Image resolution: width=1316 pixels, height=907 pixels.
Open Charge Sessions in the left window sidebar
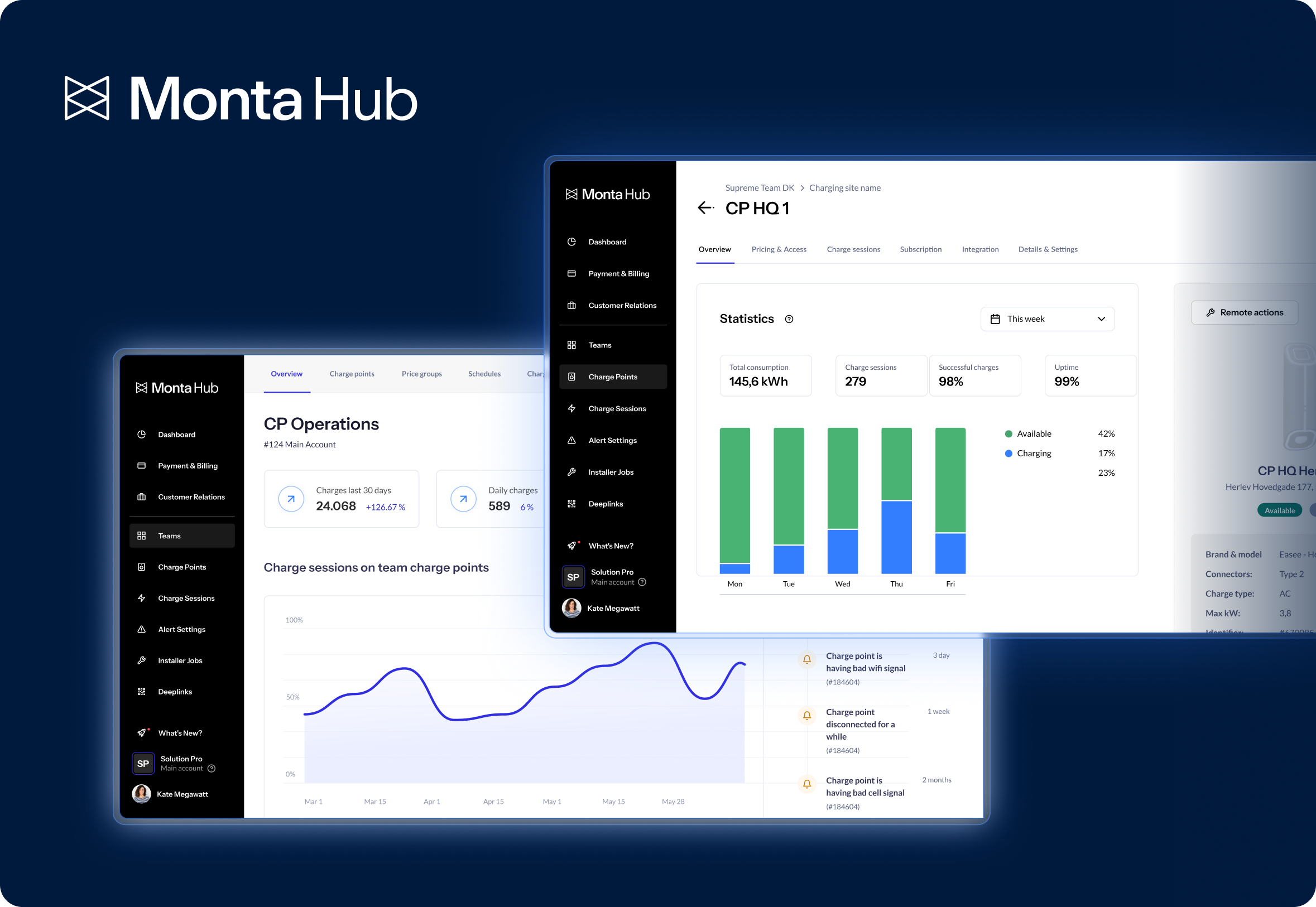coord(186,599)
